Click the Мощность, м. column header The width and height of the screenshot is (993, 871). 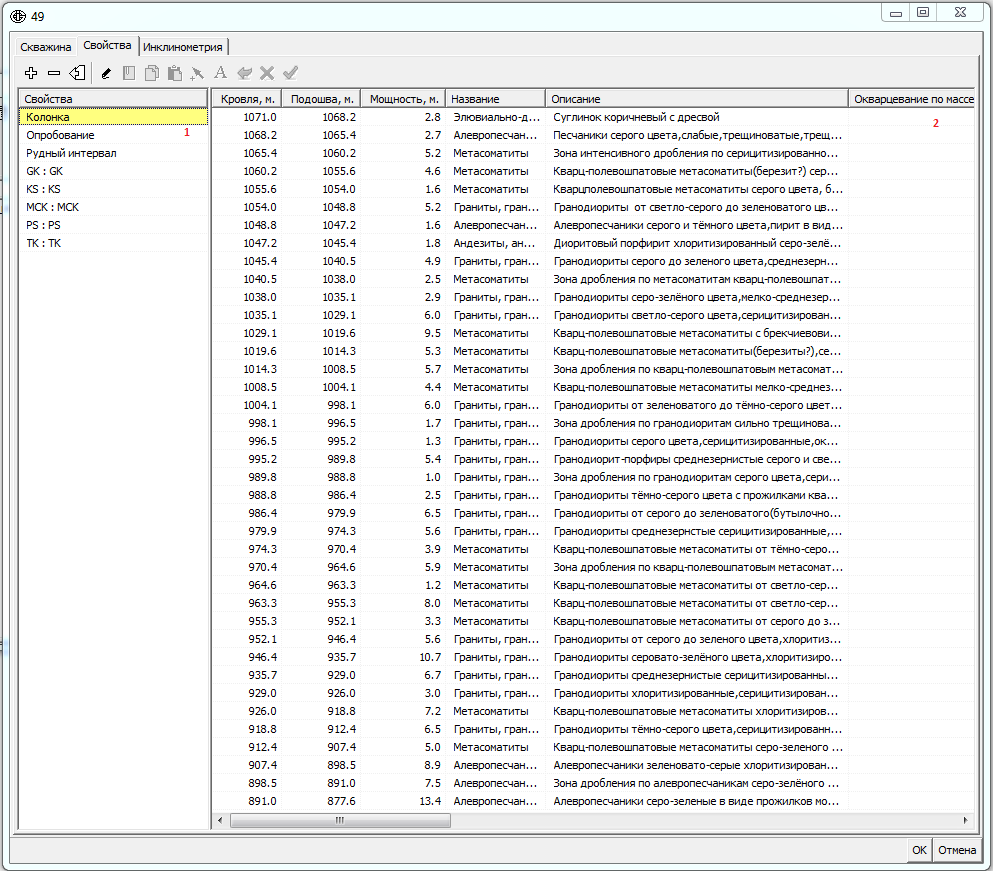point(403,99)
